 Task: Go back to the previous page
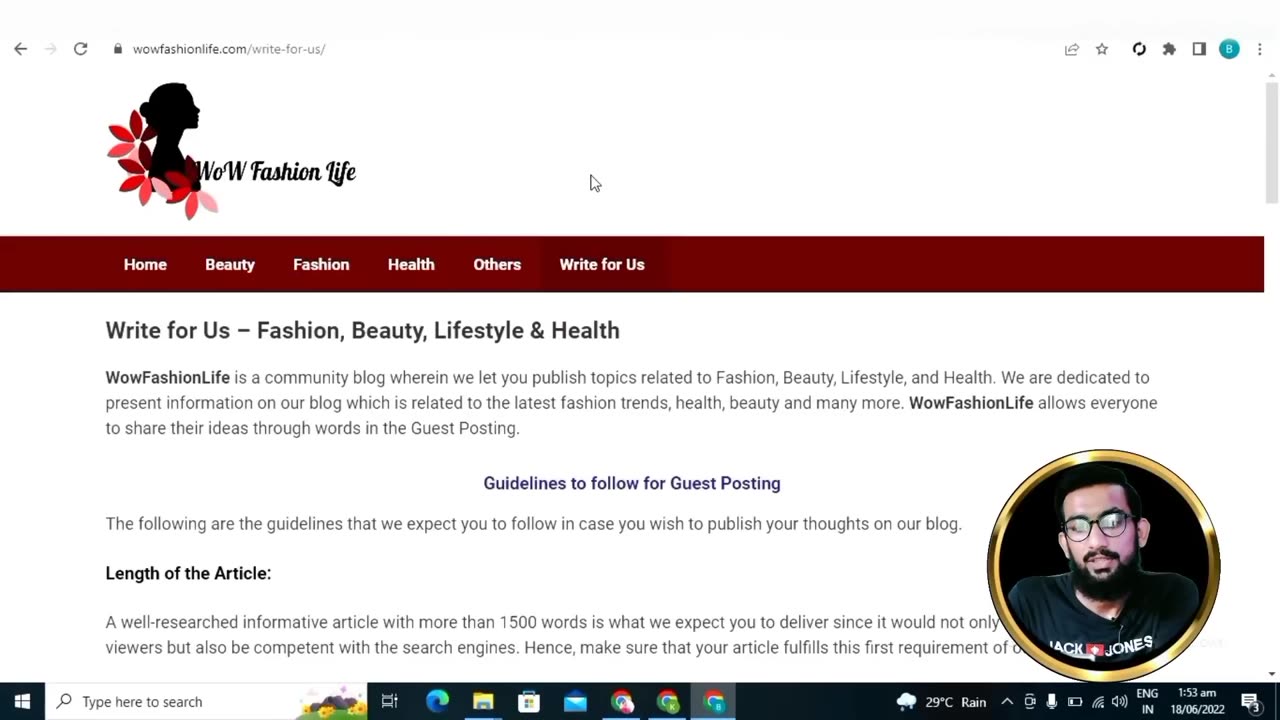(x=21, y=49)
